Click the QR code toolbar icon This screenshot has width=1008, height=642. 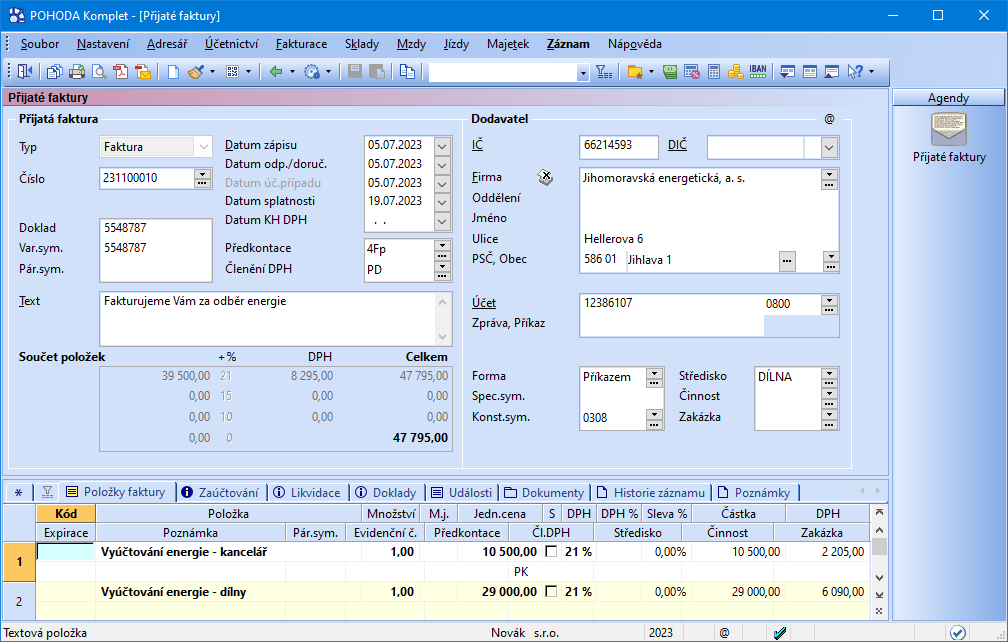tap(233, 71)
